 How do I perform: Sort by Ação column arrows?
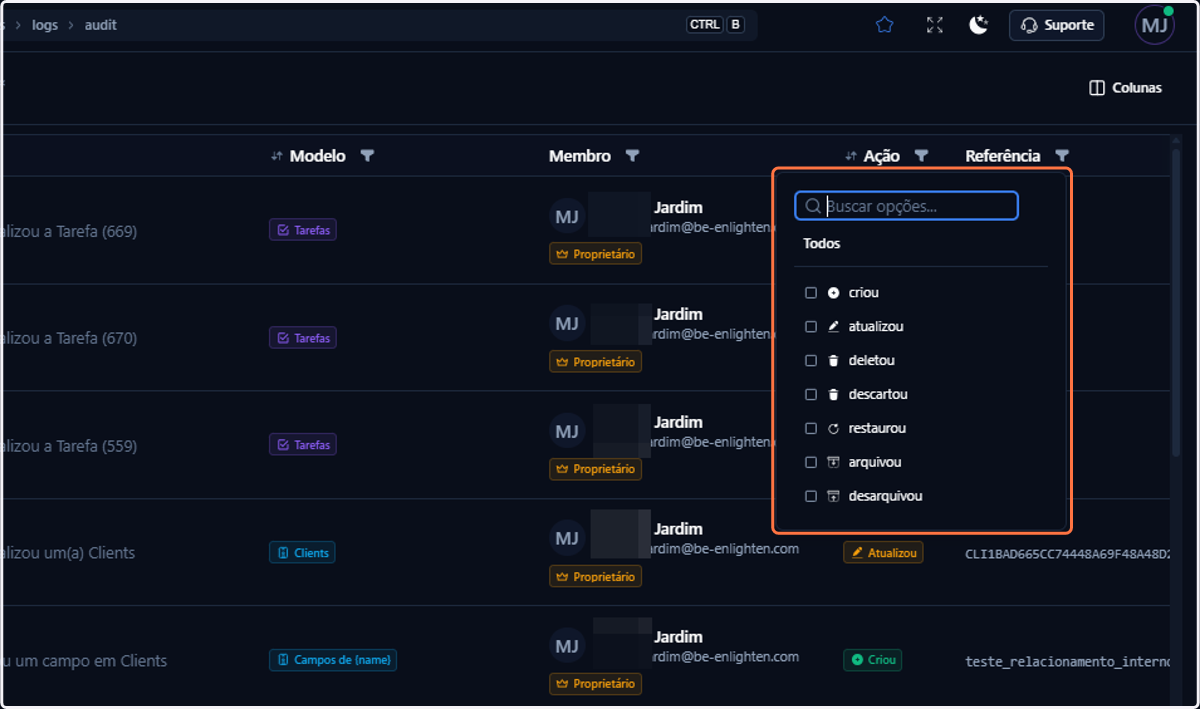[x=851, y=156]
